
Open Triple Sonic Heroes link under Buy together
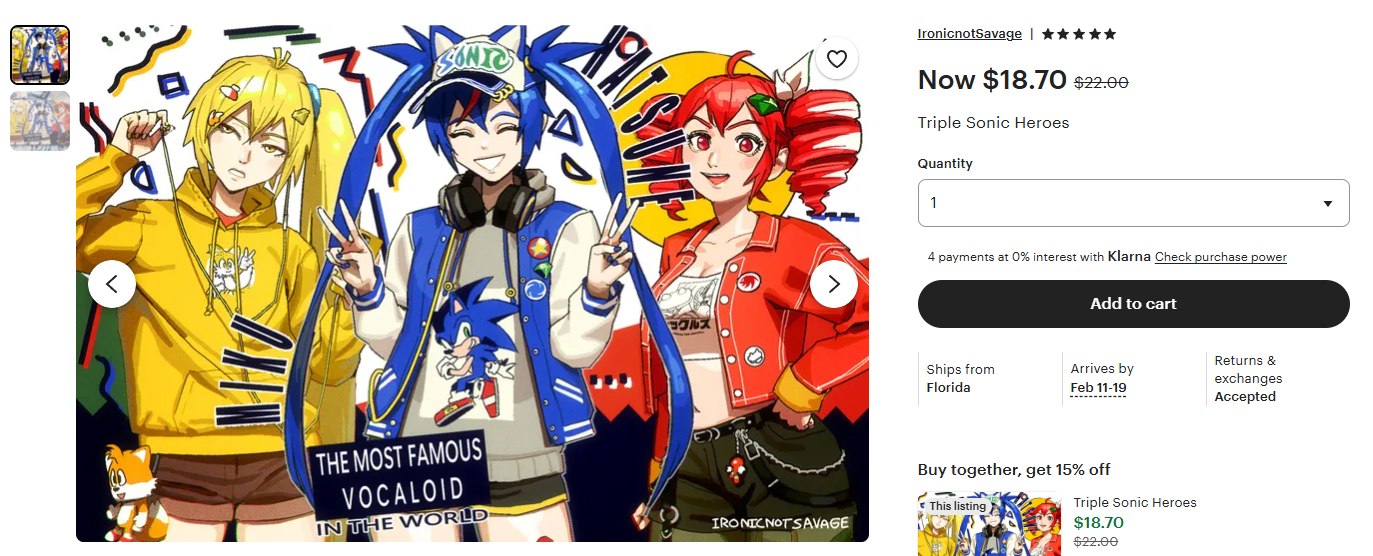[x=1135, y=503]
